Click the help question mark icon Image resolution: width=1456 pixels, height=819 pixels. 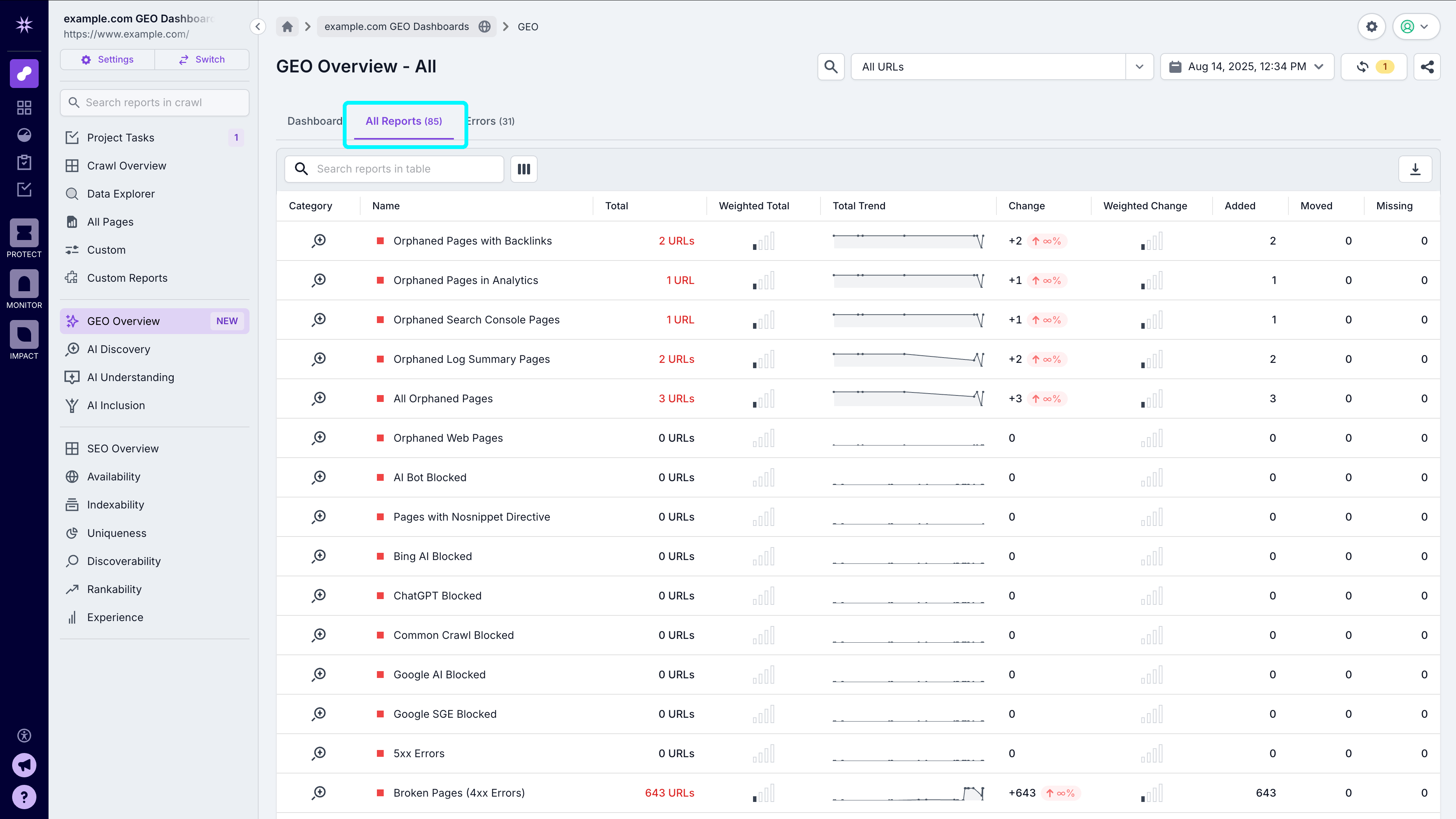24,797
